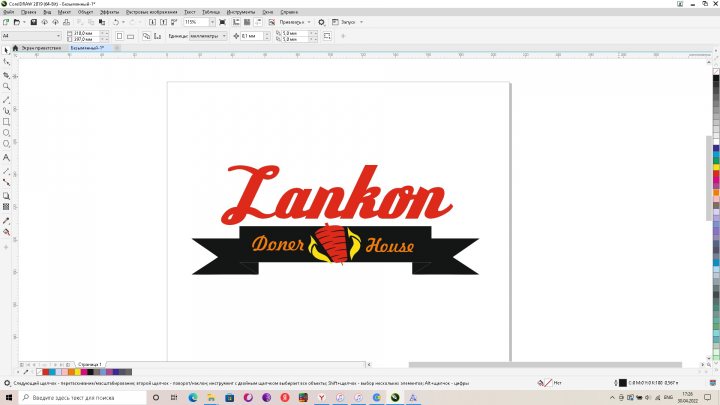Toggle snap off button

point(272,22)
